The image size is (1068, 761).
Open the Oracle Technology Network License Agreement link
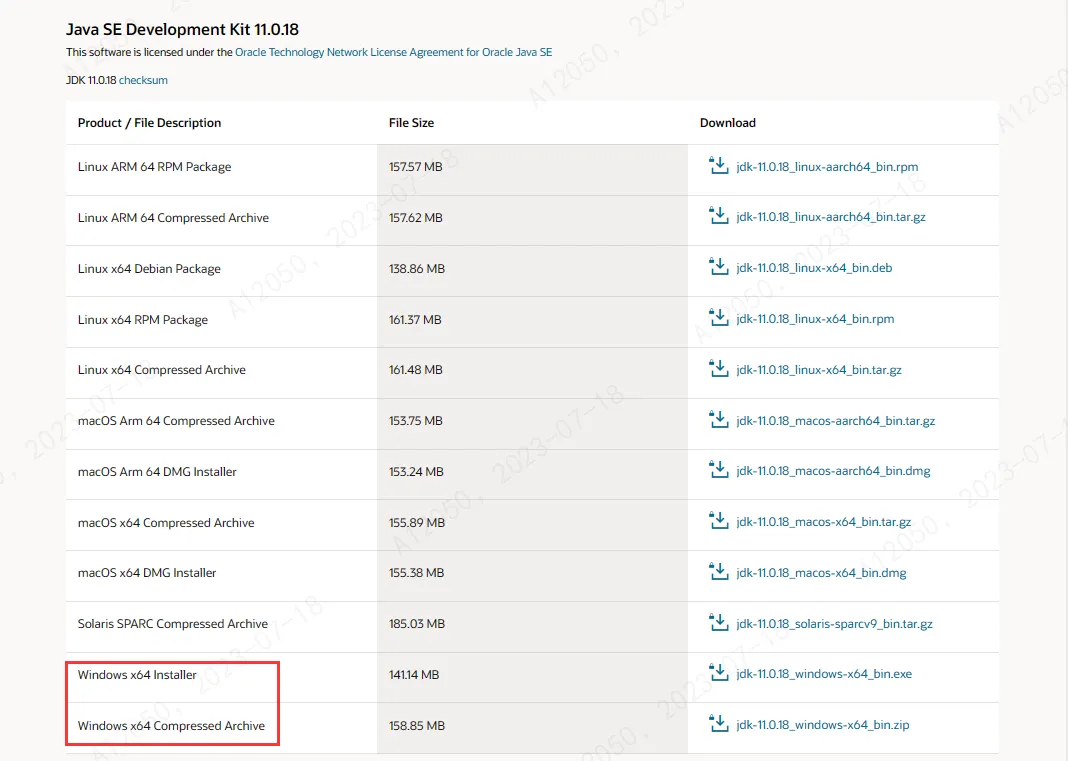click(x=393, y=52)
